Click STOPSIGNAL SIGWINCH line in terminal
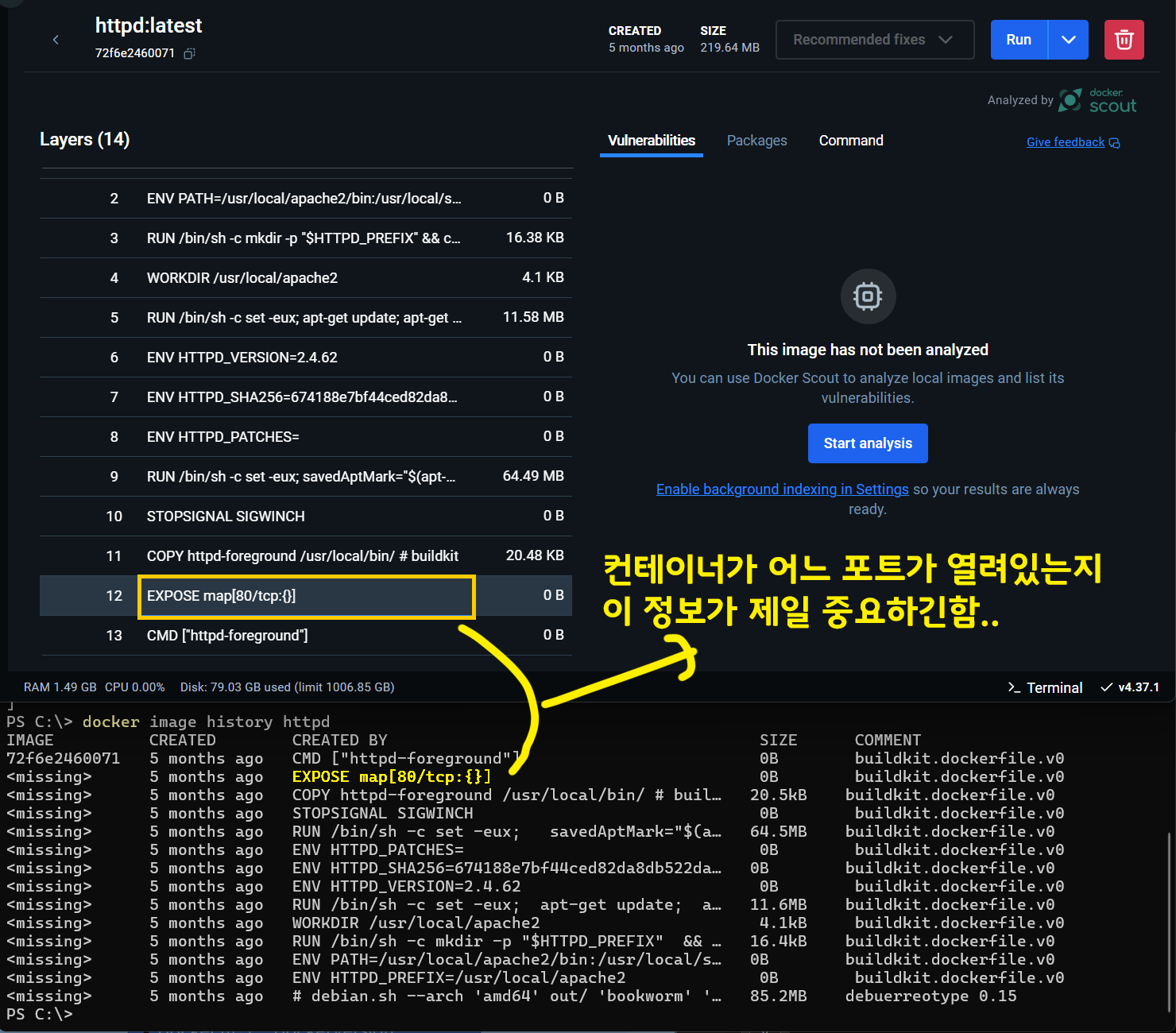This screenshot has width=1176, height=1033. (383, 813)
